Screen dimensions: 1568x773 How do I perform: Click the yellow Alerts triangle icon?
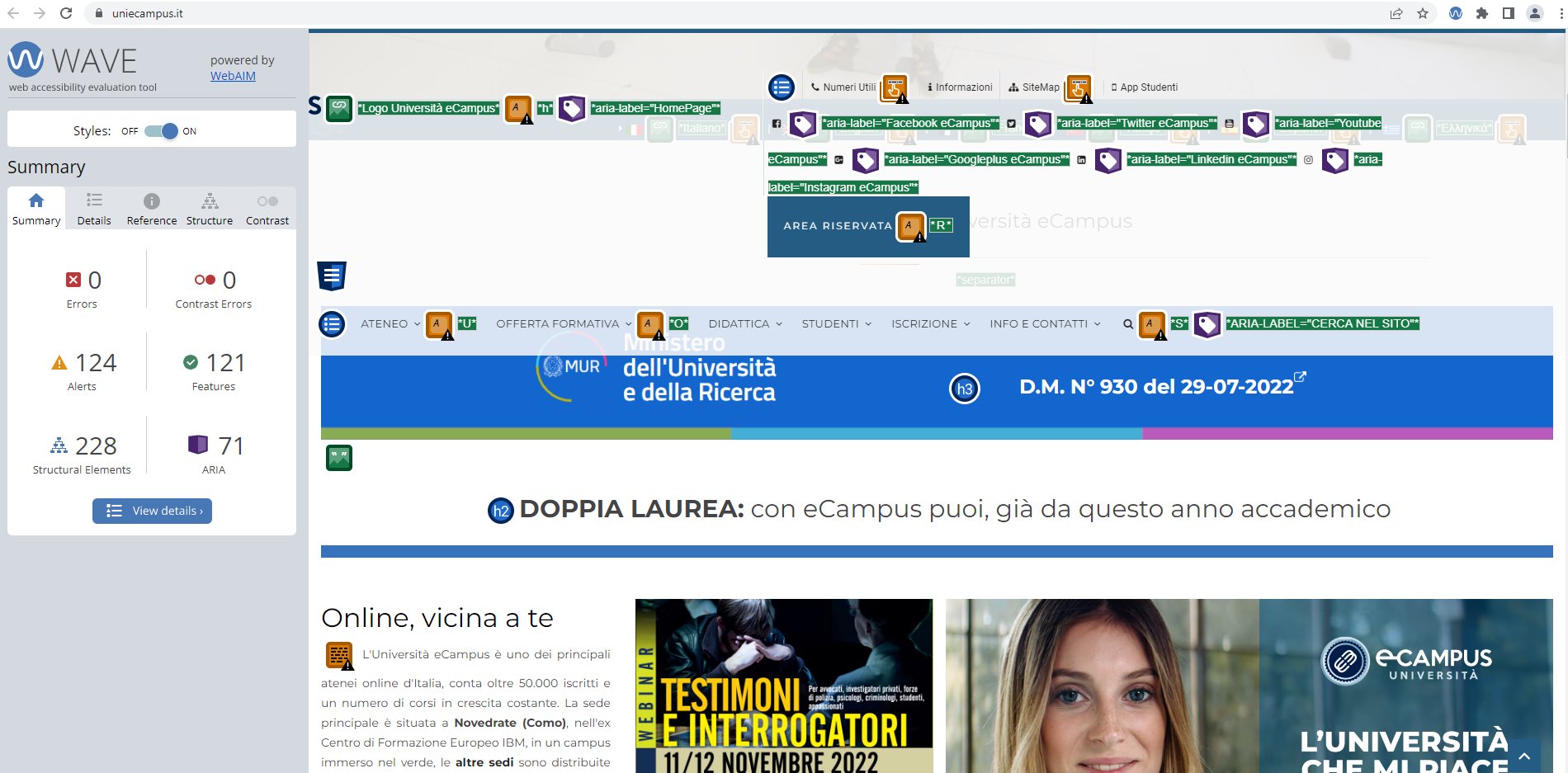(59, 363)
